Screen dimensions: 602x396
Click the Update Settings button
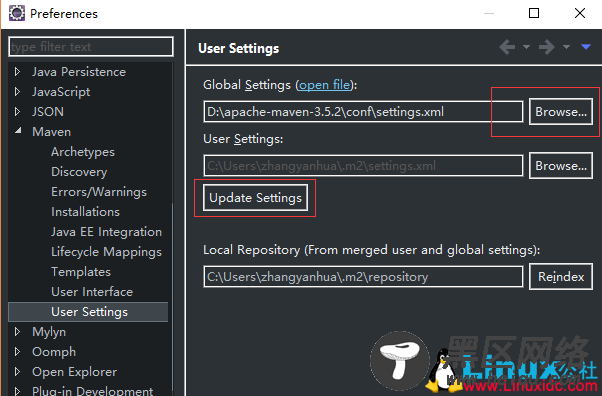[x=255, y=198]
